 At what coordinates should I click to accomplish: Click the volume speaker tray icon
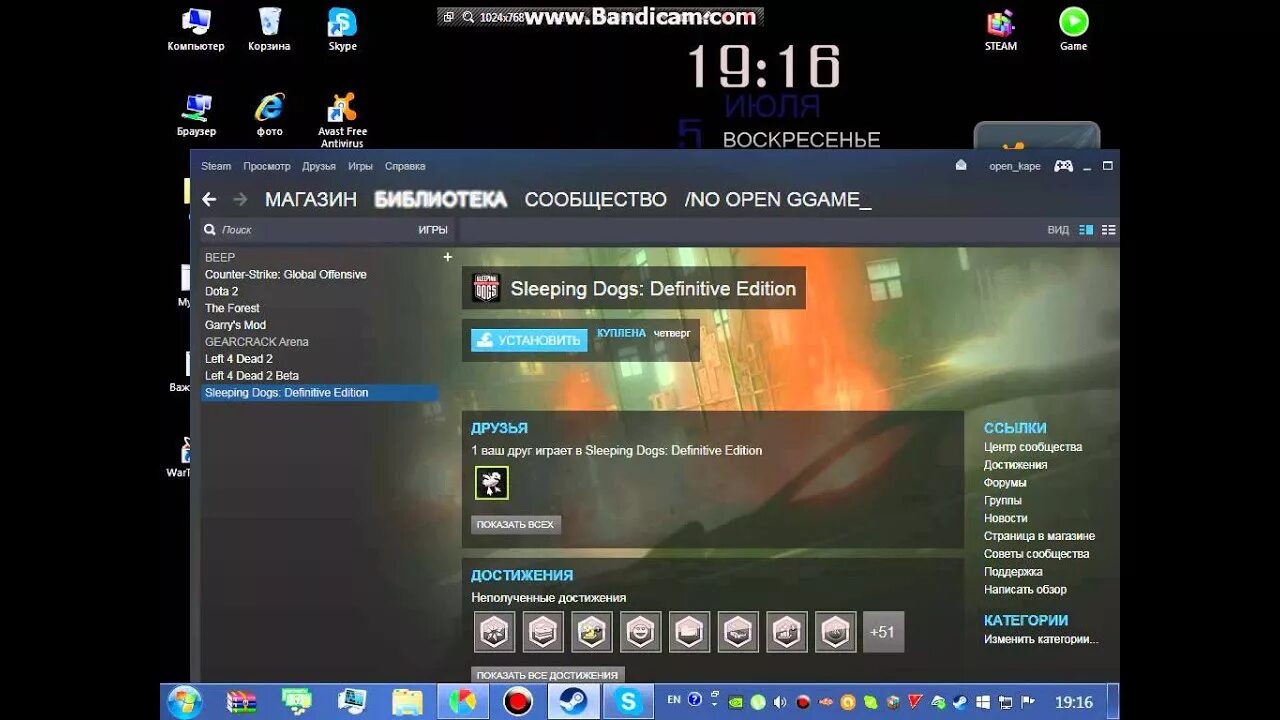(779, 702)
